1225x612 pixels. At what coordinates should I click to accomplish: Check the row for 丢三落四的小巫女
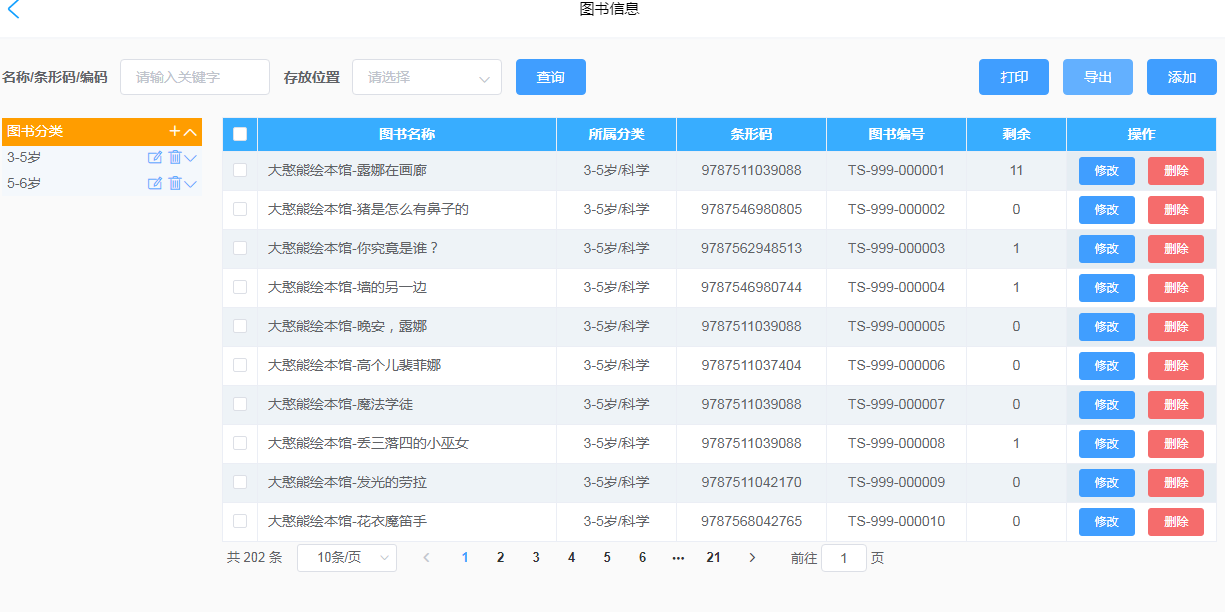pyautogui.click(x=240, y=443)
